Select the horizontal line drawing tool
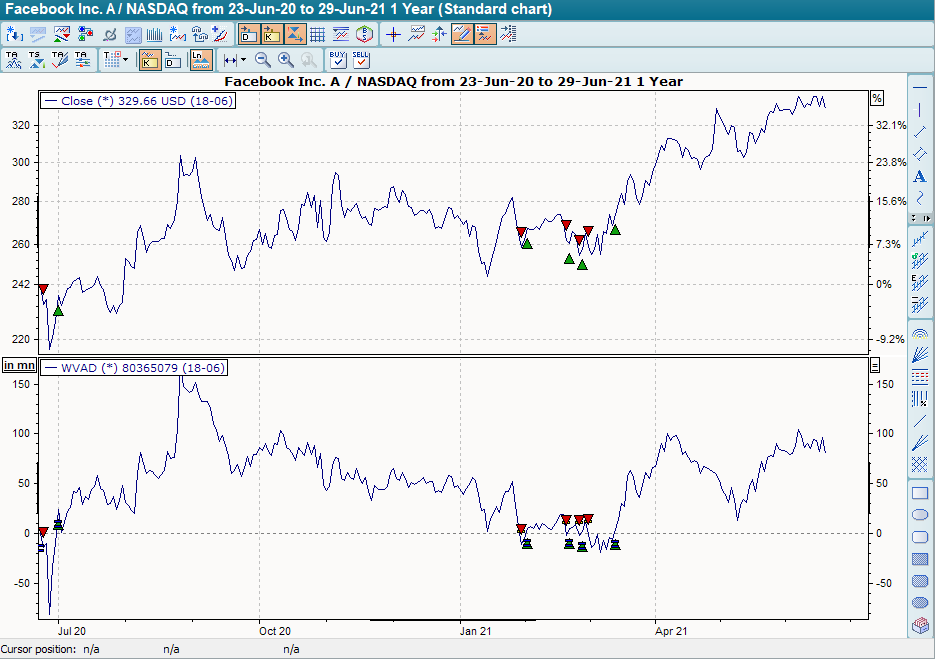The image size is (935, 659). [920, 87]
